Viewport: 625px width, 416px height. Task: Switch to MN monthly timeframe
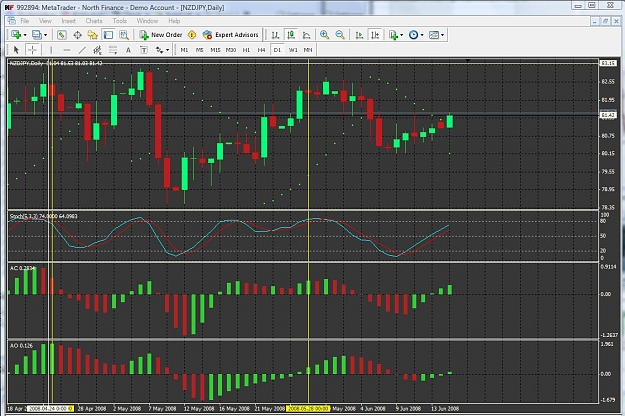pos(308,50)
